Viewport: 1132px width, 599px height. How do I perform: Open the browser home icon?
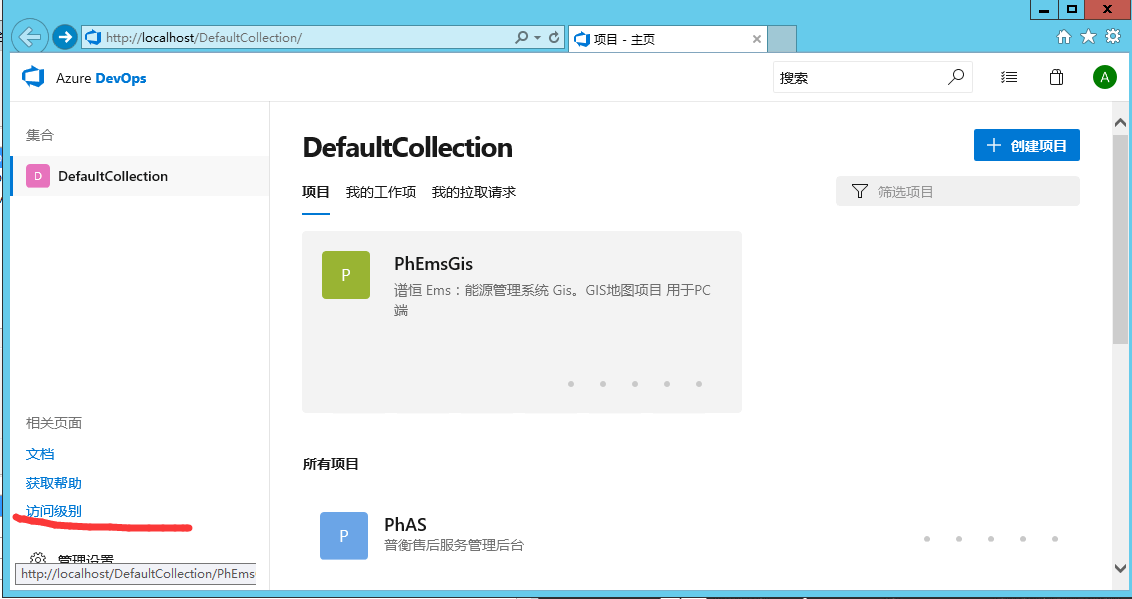(x=1064, y=37)
